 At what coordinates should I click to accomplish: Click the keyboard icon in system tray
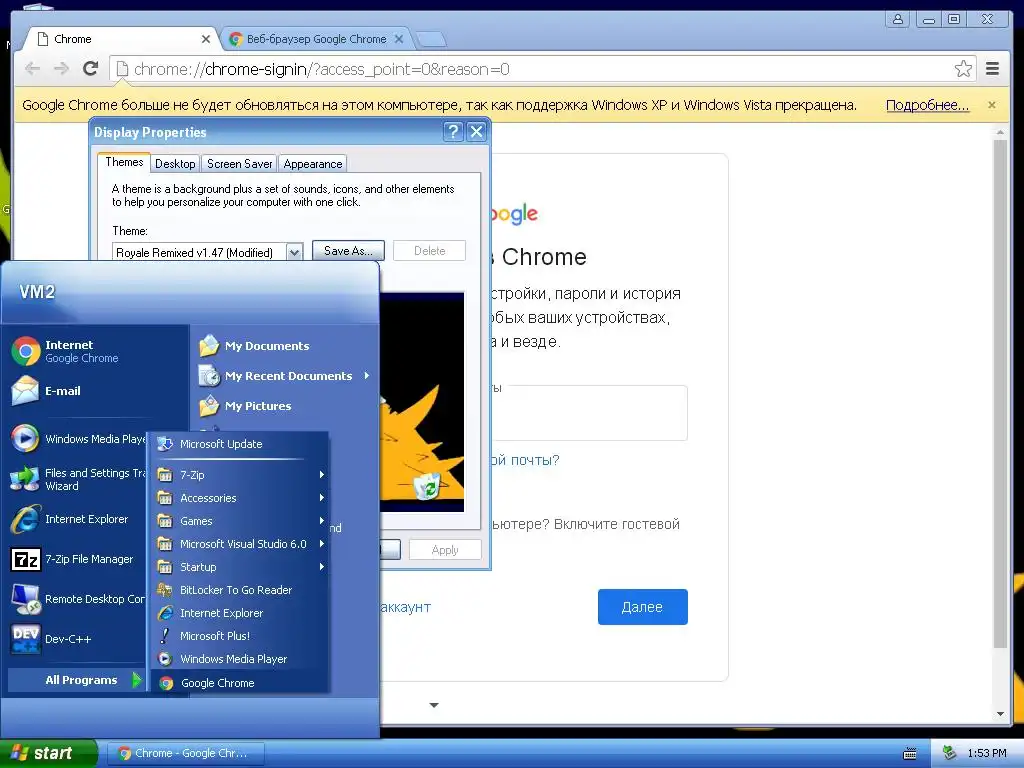tap(910, 754)
